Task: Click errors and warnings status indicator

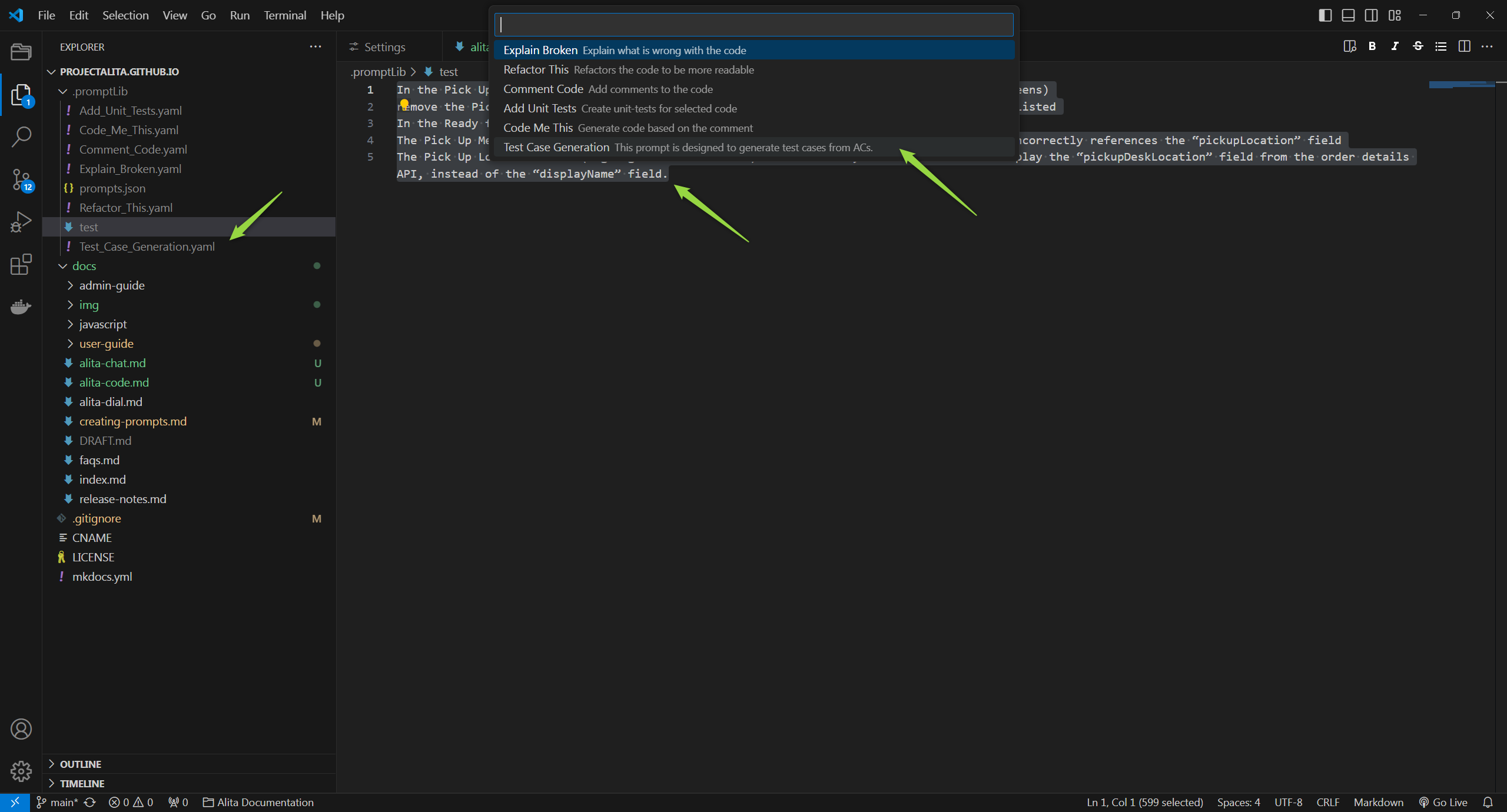Action: click(131, 802)
